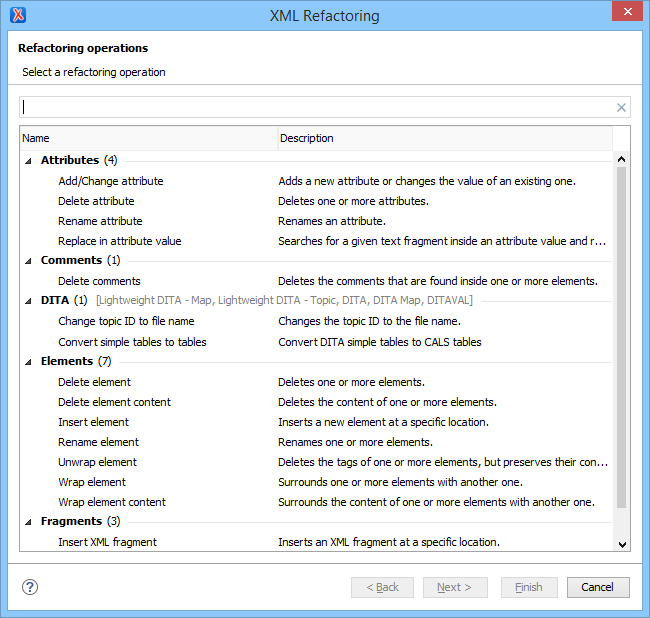Close the XML Refactoring dialog window
The image size is (650, 618).
point(625,13)
